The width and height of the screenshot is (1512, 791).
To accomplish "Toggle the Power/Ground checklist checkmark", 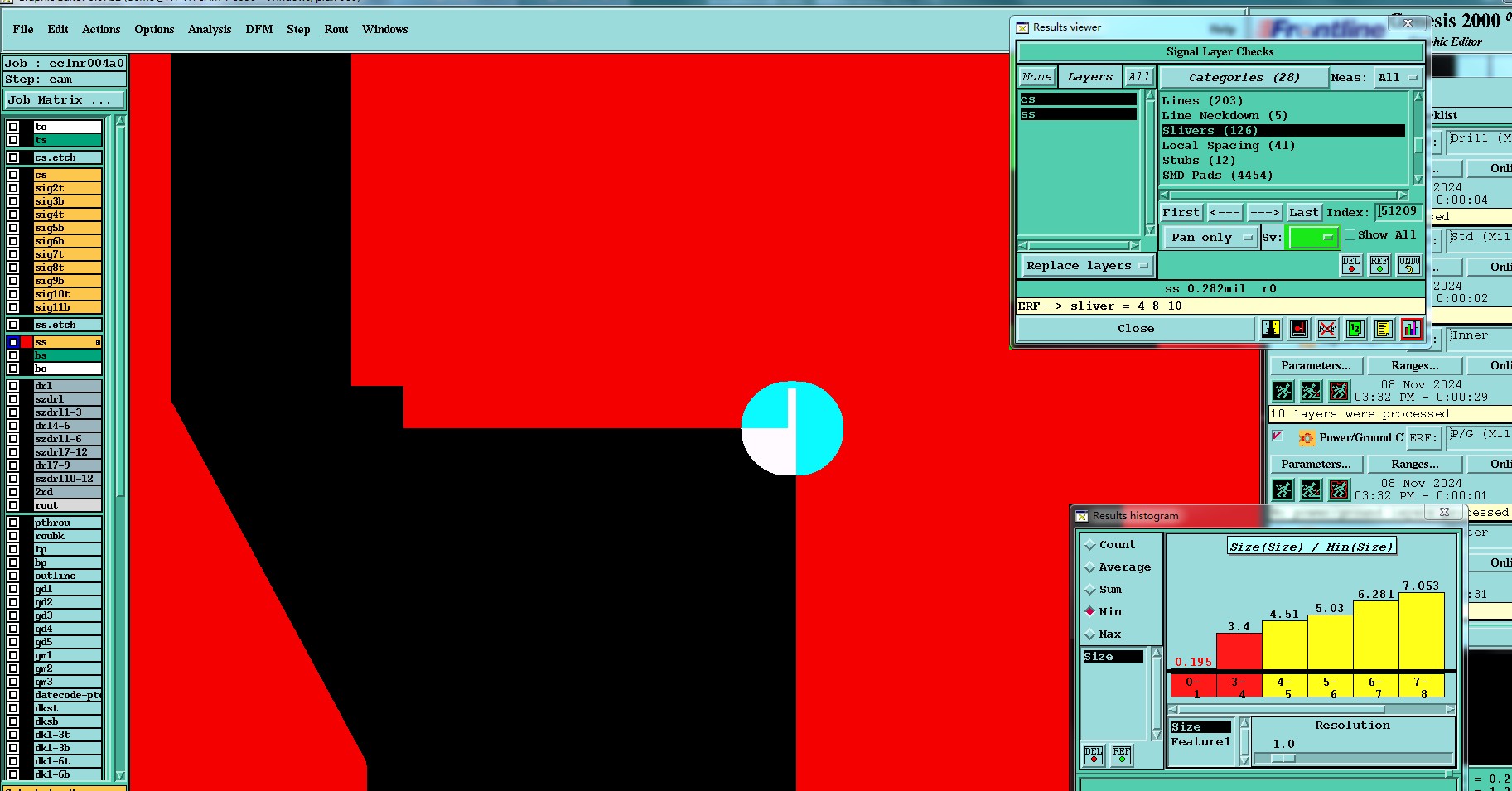I will 1277,436.
